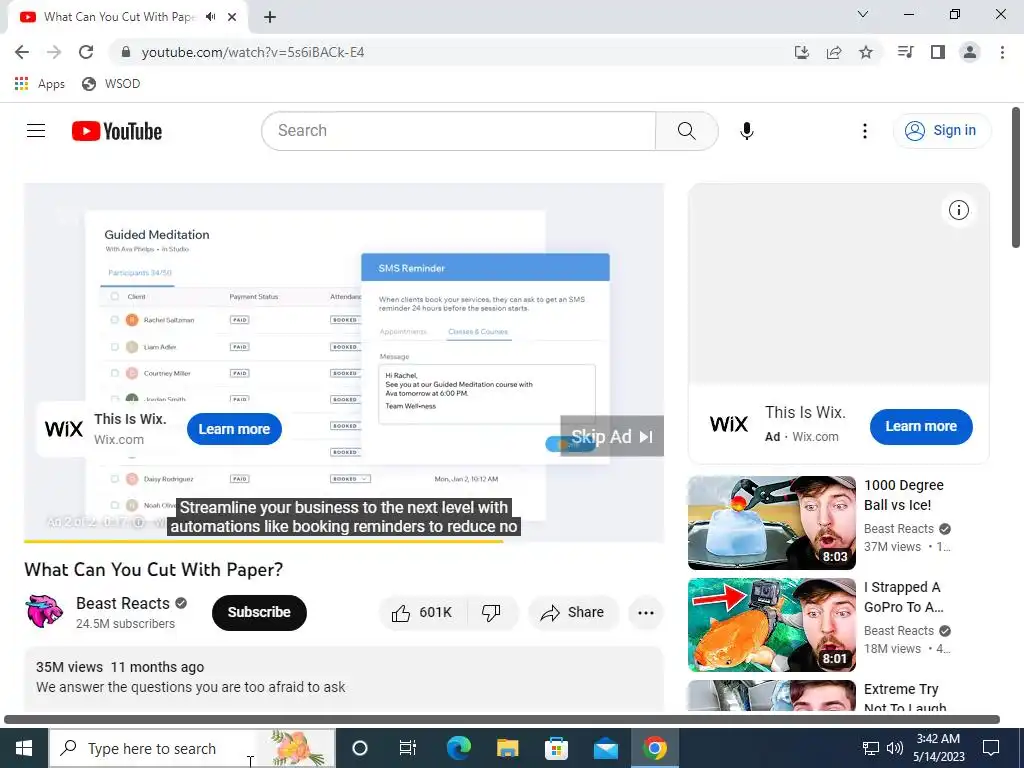Viewport: 1024px width, 768px height.
Task: Search with your voice microphone icon
Action: (x=746, y=131)
